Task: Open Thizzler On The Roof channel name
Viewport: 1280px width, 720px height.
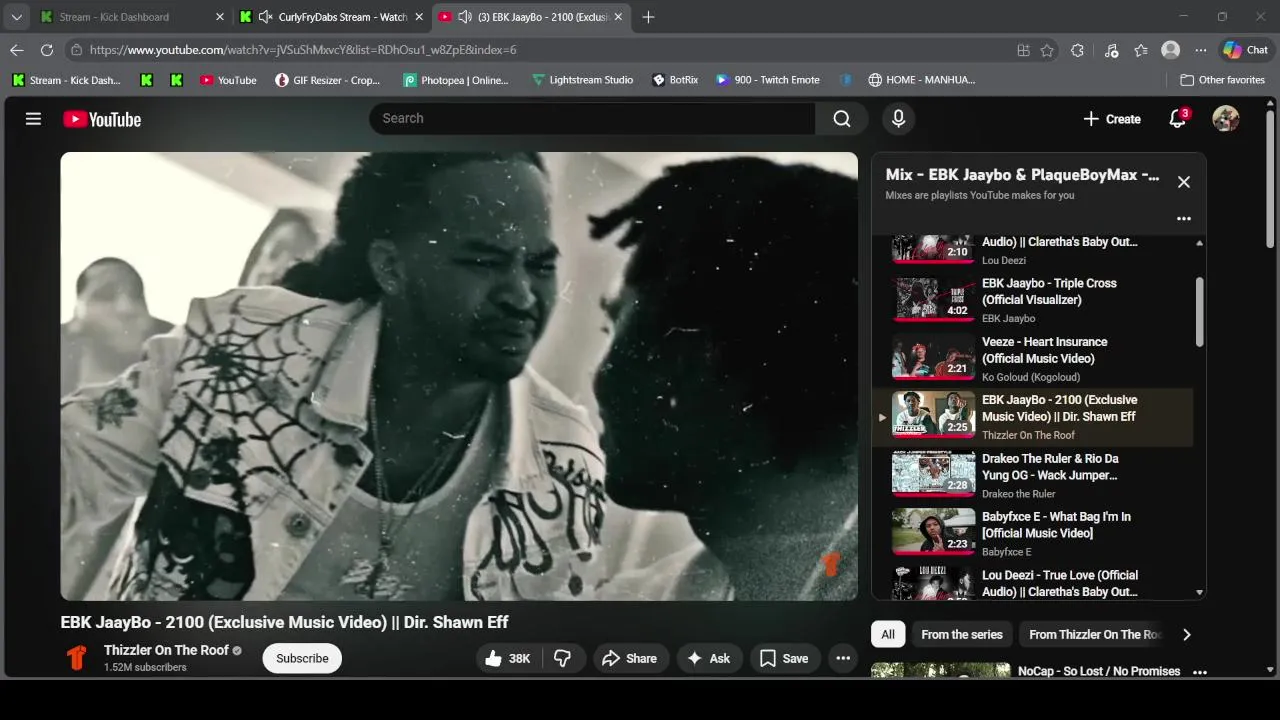Action: coord(166,650)
